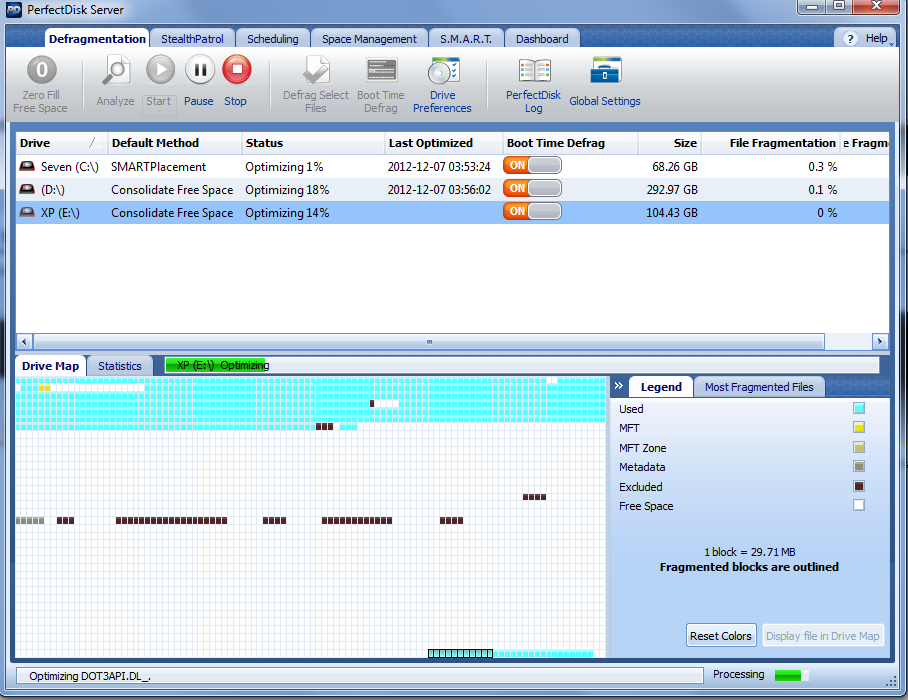Select the Statistics tab
The width and height of the screenshot is (908, 700).
point(120,366)
